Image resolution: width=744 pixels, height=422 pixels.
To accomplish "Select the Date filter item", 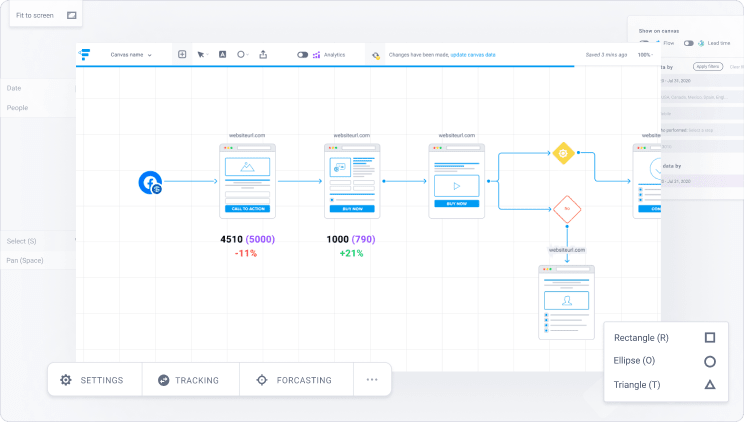I will [x=38, y=88].
